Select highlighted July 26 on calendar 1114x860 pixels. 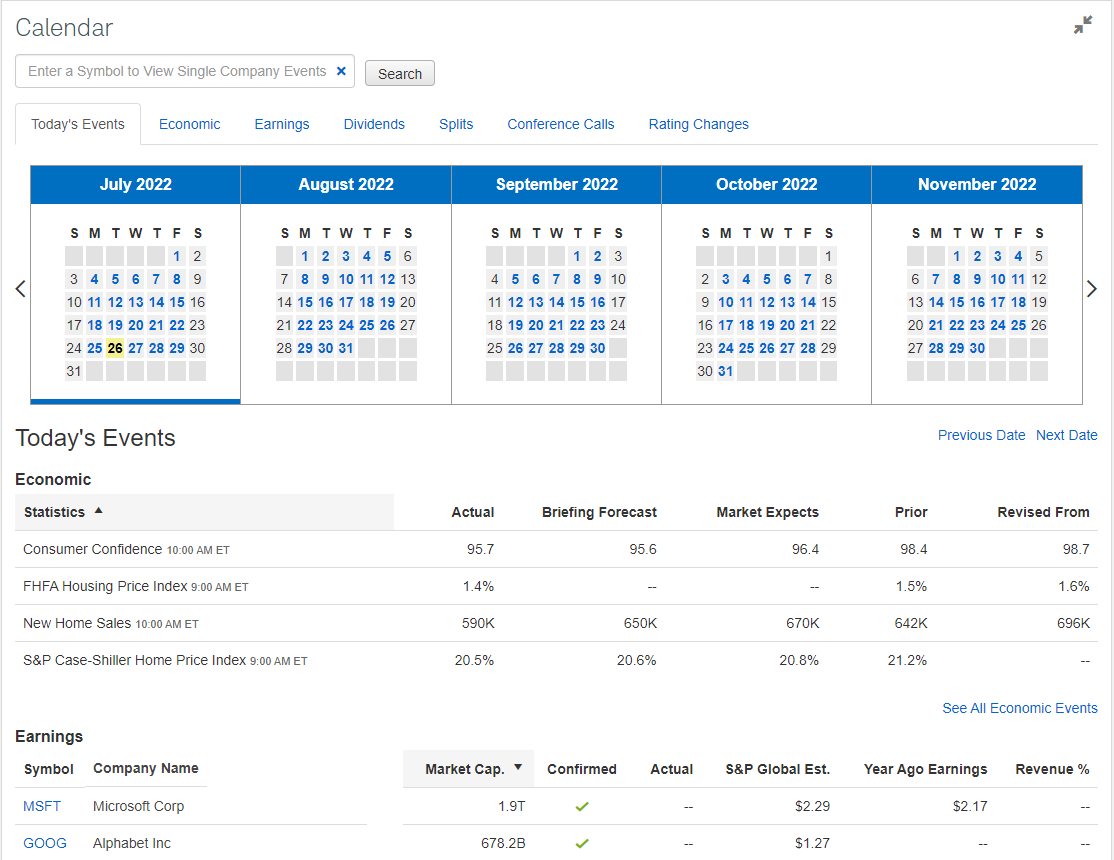(115, 348)
